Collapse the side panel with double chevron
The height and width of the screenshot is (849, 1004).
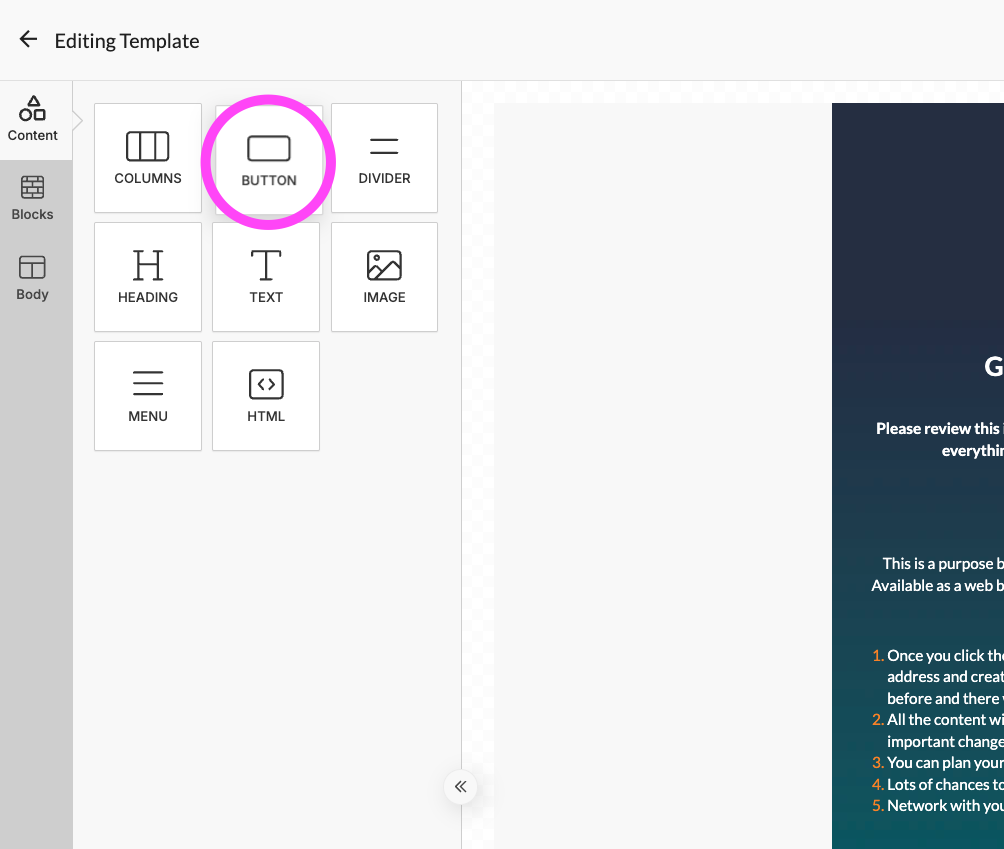pyautogui.click(x=460, y=787)
